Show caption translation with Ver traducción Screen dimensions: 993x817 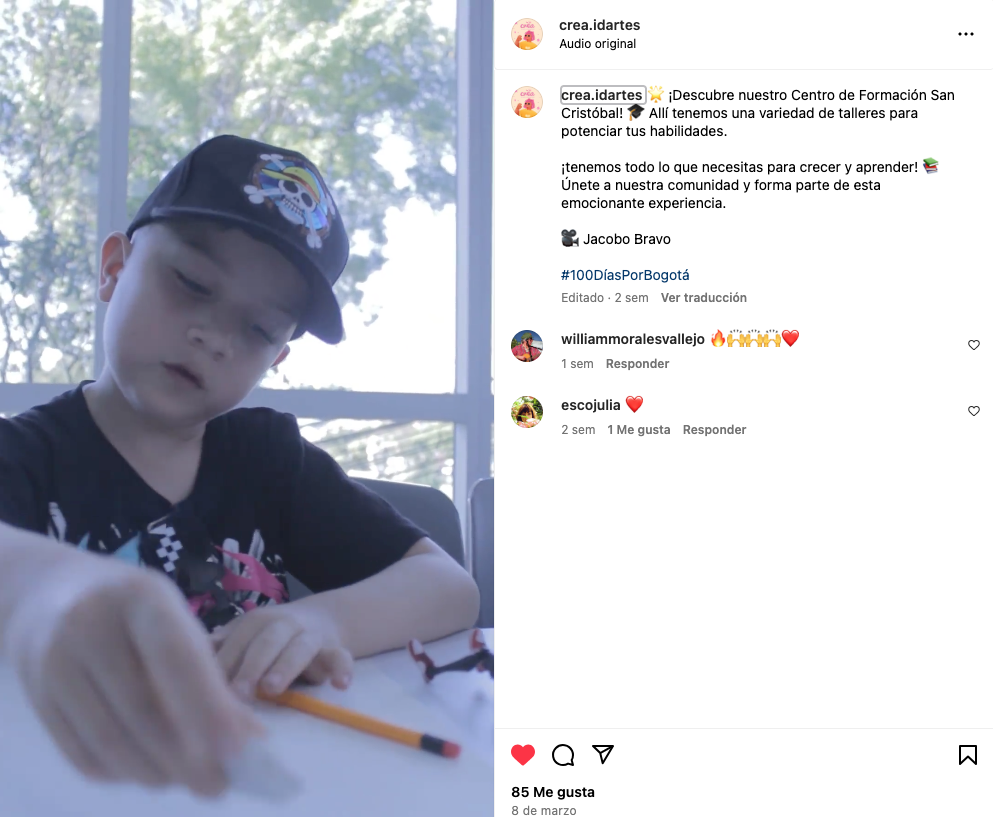click(x=704, y=298)
